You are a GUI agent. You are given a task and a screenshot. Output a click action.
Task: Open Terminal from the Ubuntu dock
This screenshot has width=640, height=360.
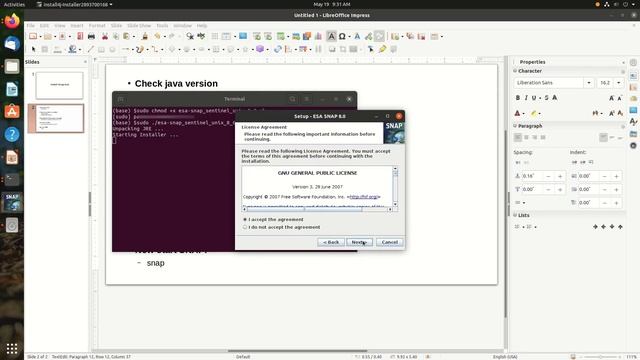12,179
